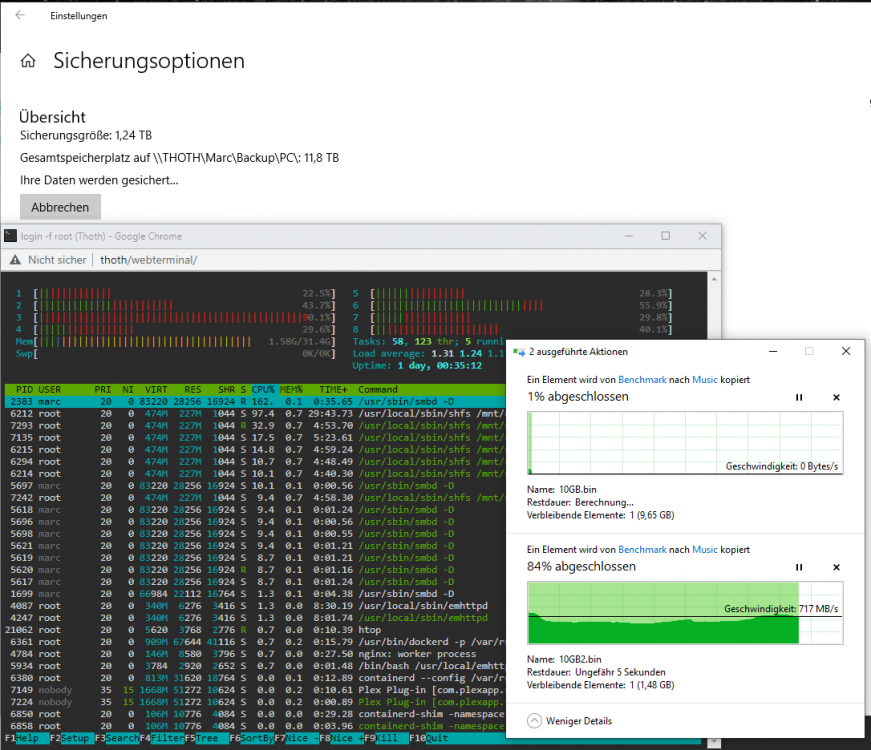The image size is (871, 750).
Task: Open Music destination link of 10GB2.bin copy
Action: click(704, 549)
